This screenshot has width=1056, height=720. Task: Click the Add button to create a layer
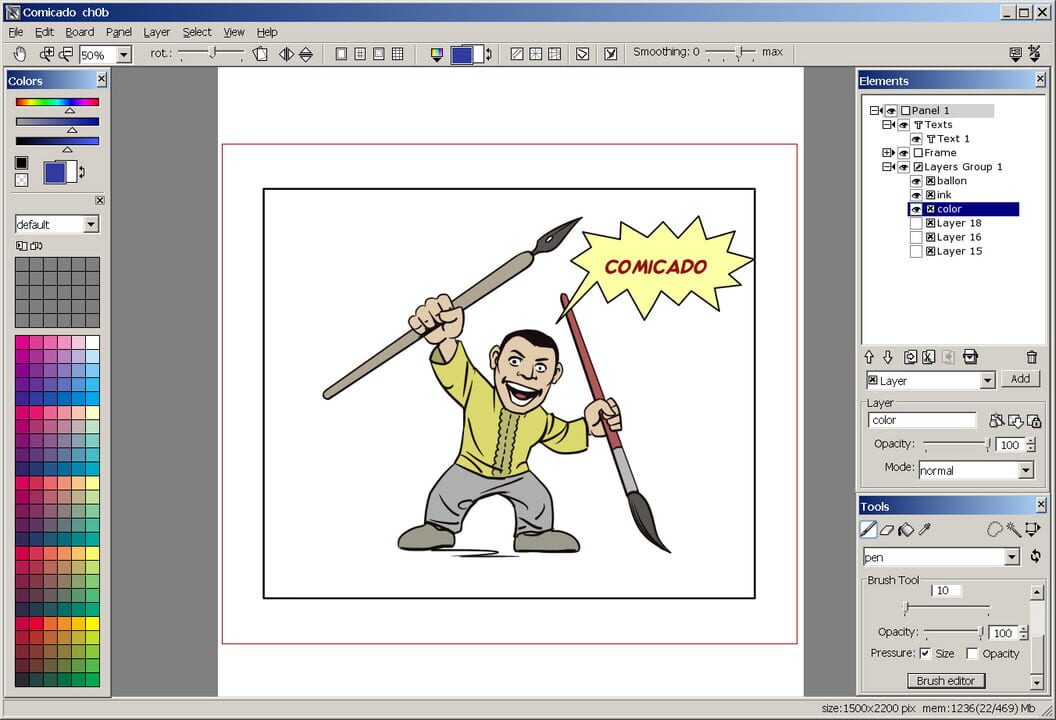click(1021, 379)
